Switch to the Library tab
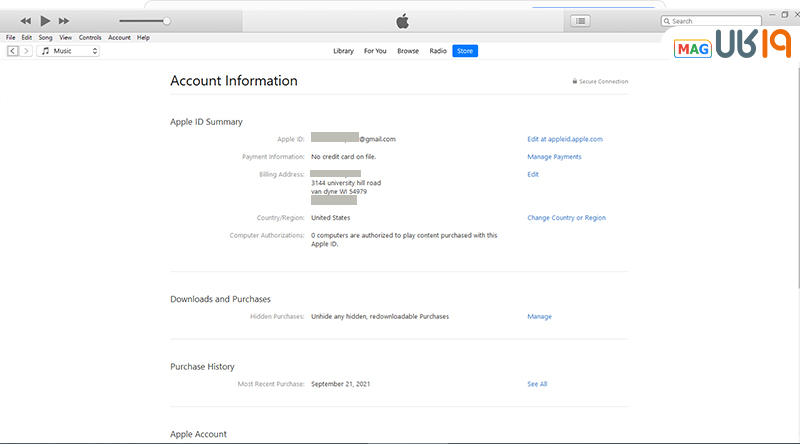The image size is (800, 444). pos(343,51)
